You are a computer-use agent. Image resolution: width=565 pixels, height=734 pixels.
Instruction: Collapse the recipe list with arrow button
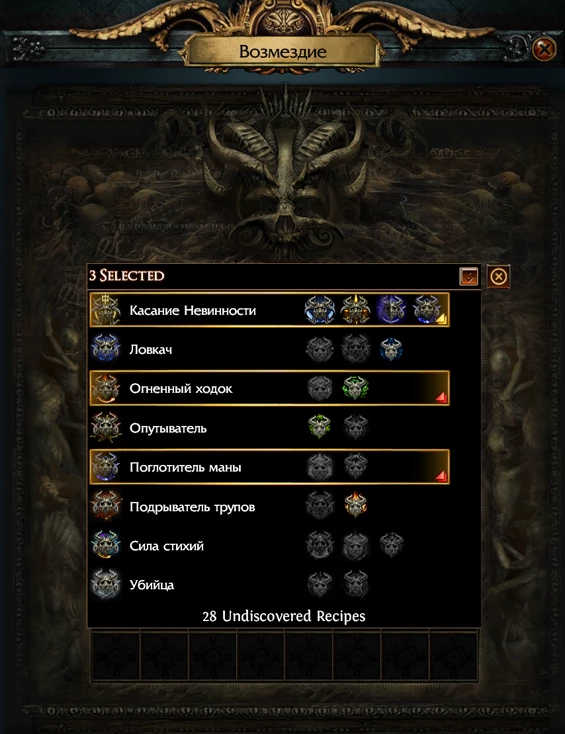pyautogui.click(x=469, y=276)
